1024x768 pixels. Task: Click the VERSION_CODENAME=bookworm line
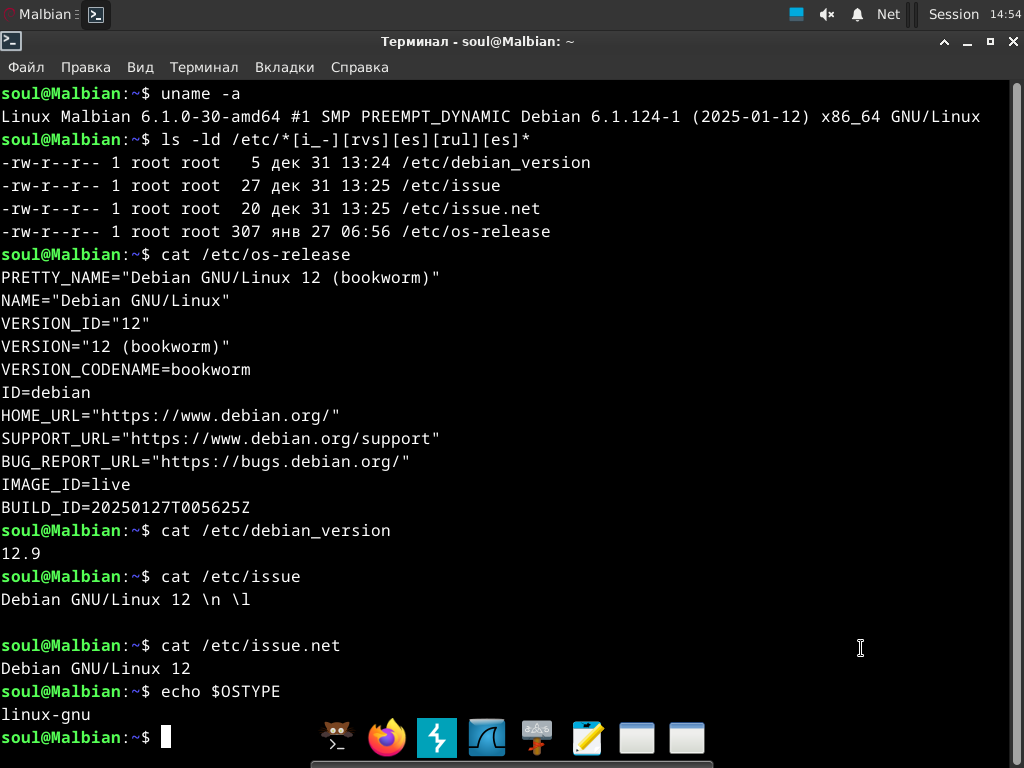tap(125, 370)
